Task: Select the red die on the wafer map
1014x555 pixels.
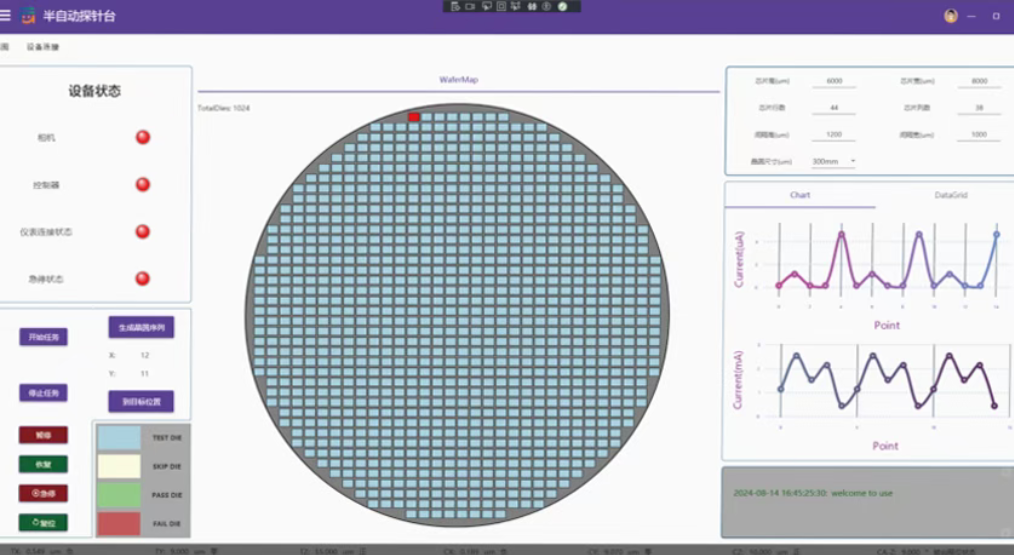Action: [414, 117]
